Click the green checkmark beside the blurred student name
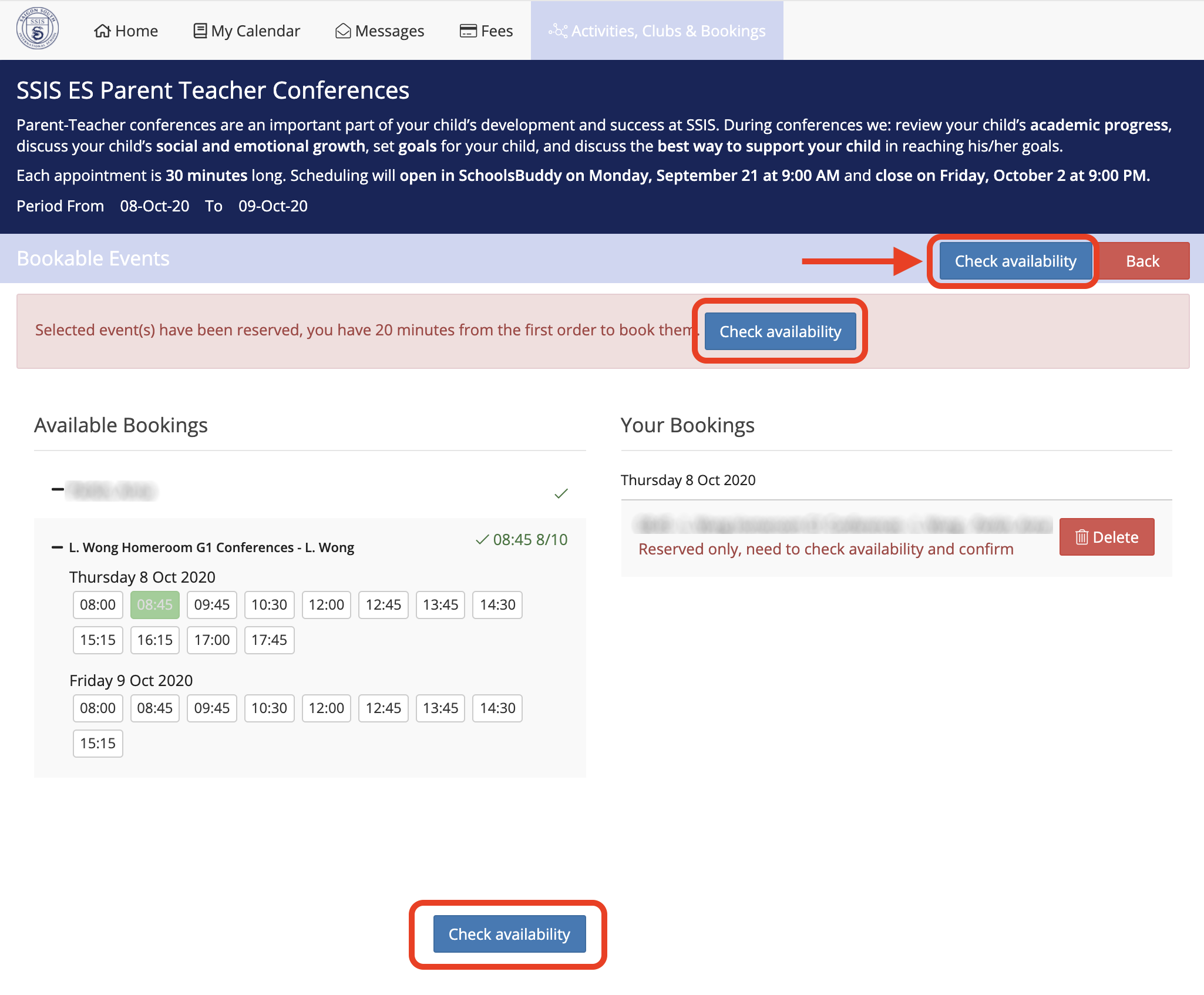 pyautogui.click(x=561, y=493)
